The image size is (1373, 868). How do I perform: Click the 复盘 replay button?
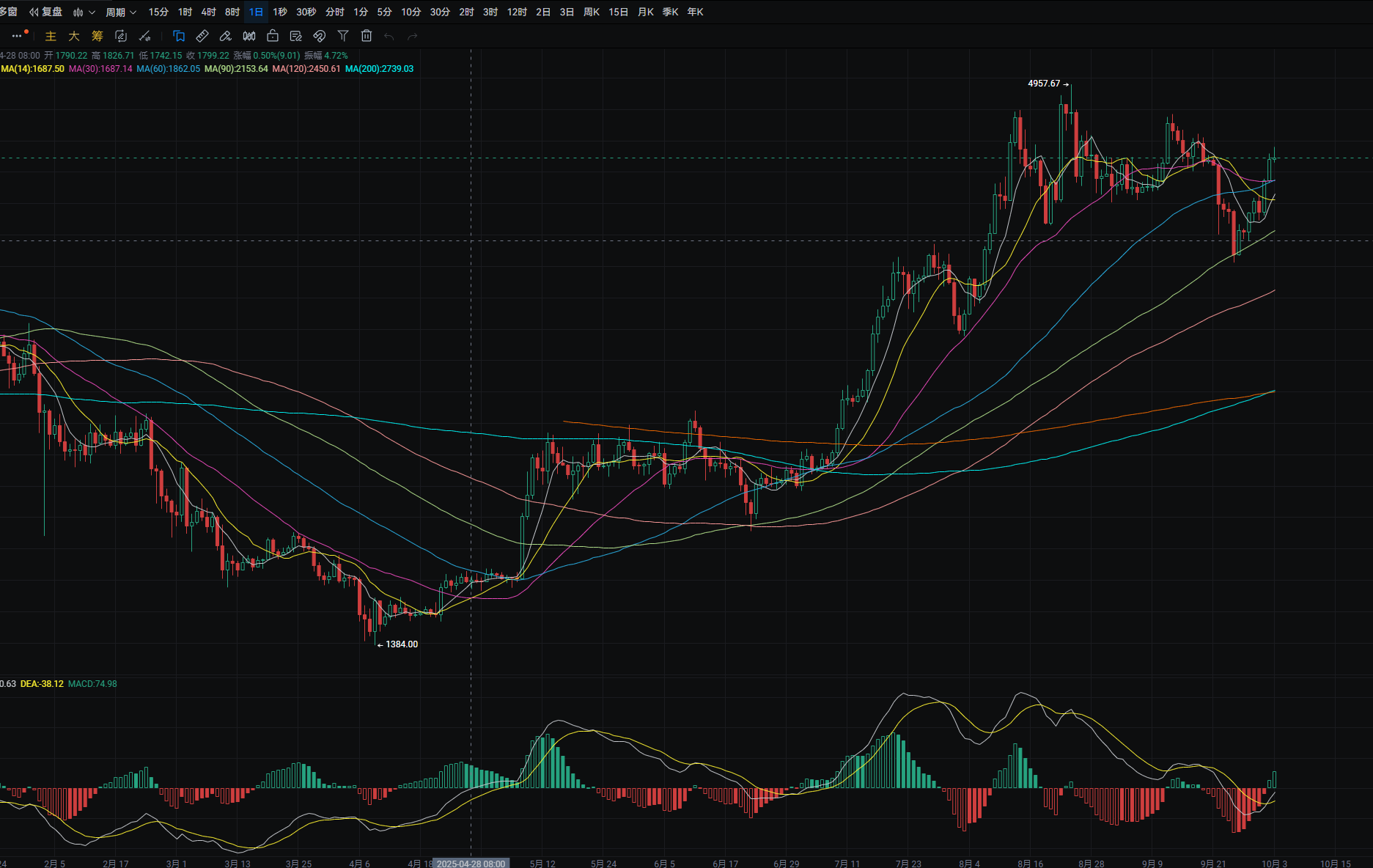click(45, 12)
